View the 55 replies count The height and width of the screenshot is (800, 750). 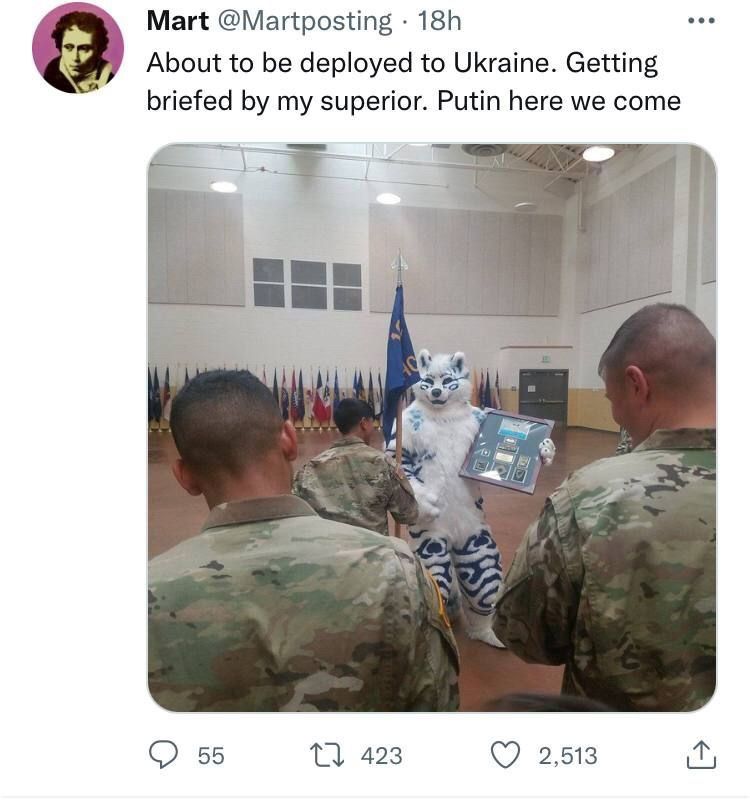point(211,756)
